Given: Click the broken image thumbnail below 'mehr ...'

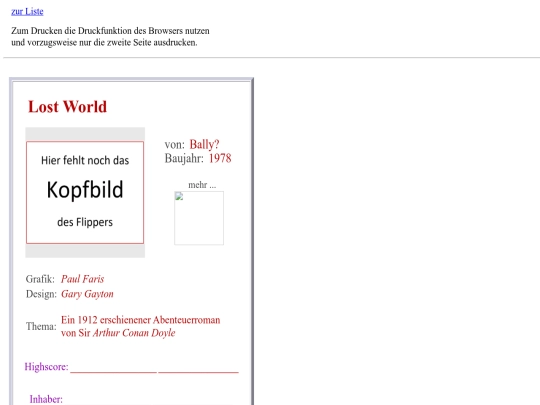Looking at the screenshot, I should click(199, 218).
